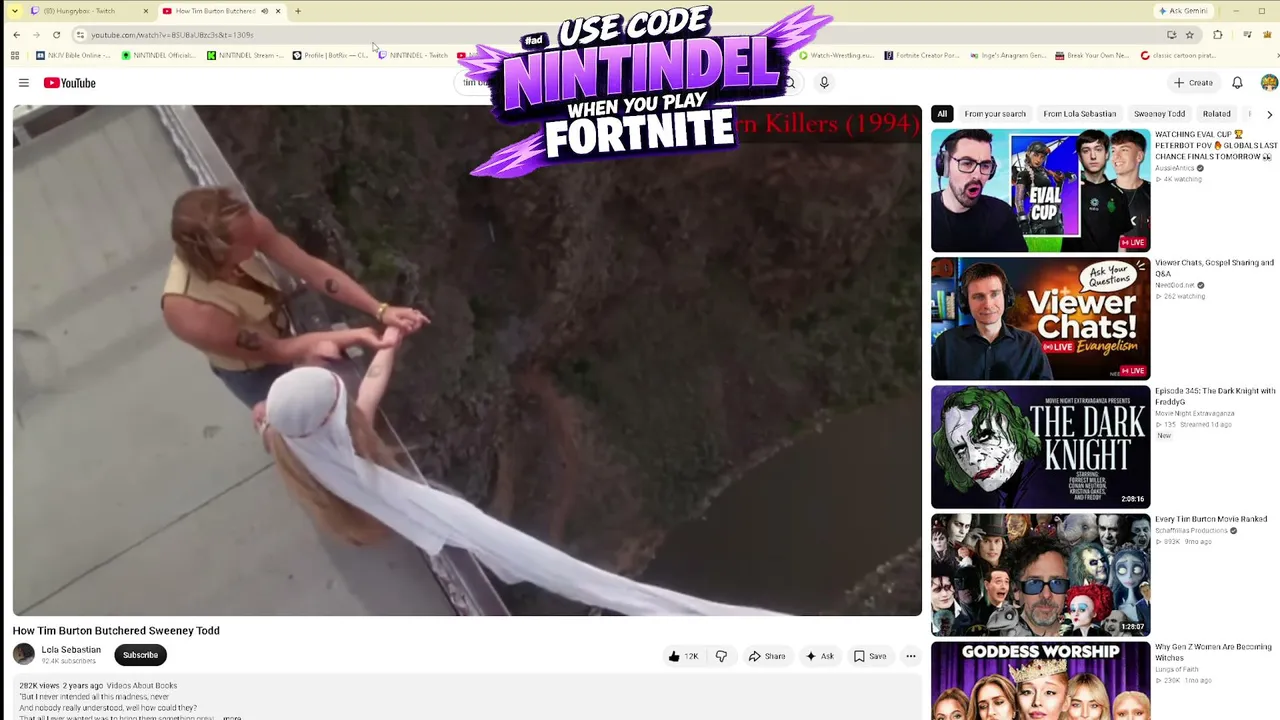1280x720 pixels.
Task: Open YouTube notifications bell
Action: [1237, 83]
